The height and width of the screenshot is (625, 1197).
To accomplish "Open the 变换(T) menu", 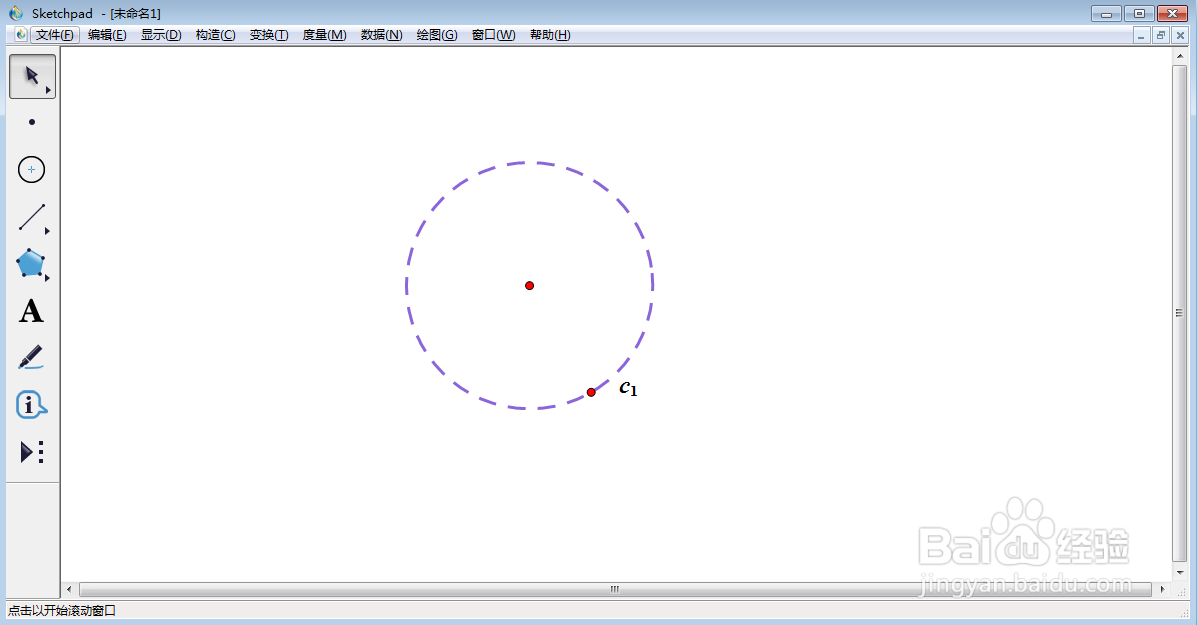I will point(269,35).
